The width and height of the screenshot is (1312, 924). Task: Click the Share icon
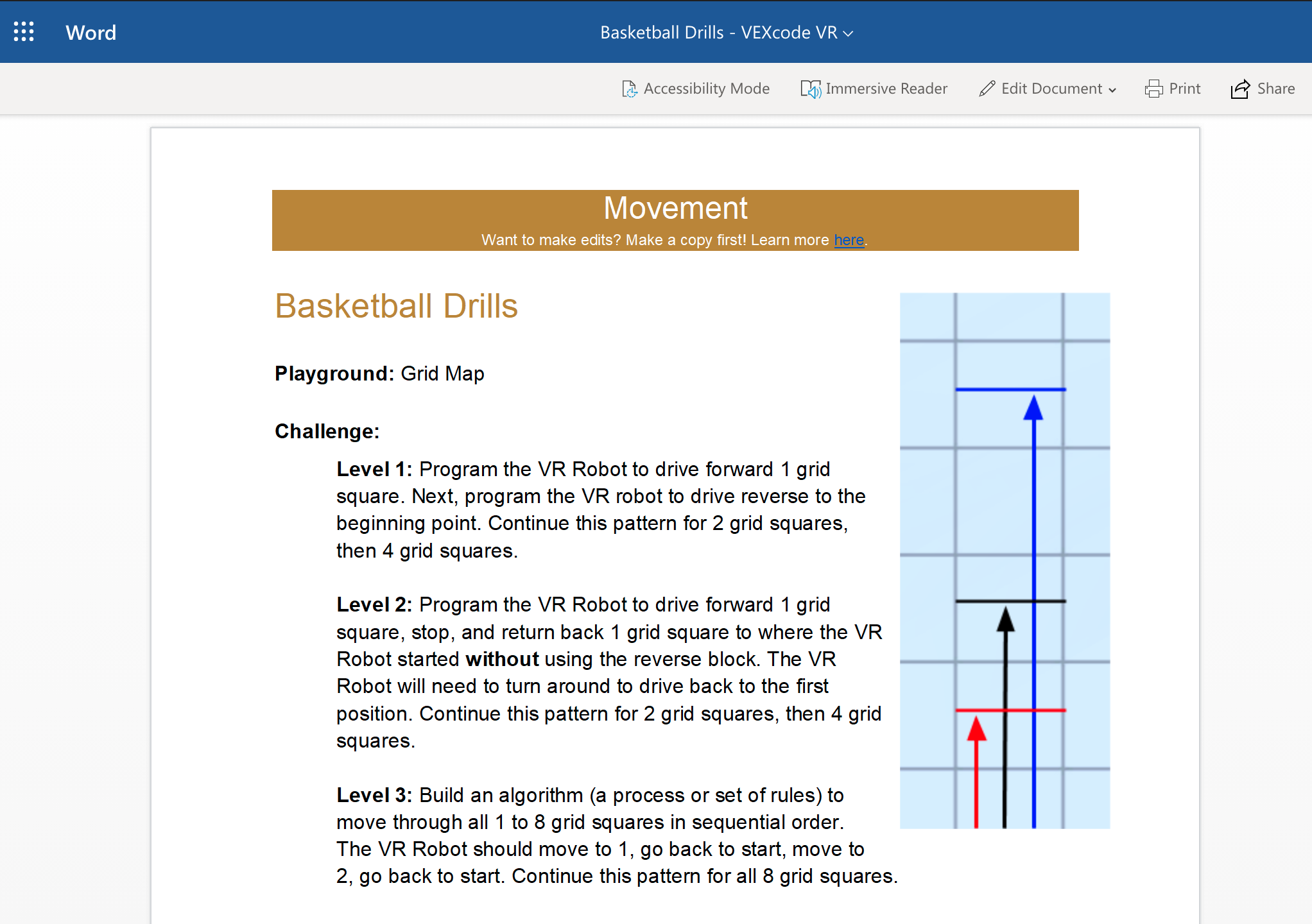[1239, 89]
